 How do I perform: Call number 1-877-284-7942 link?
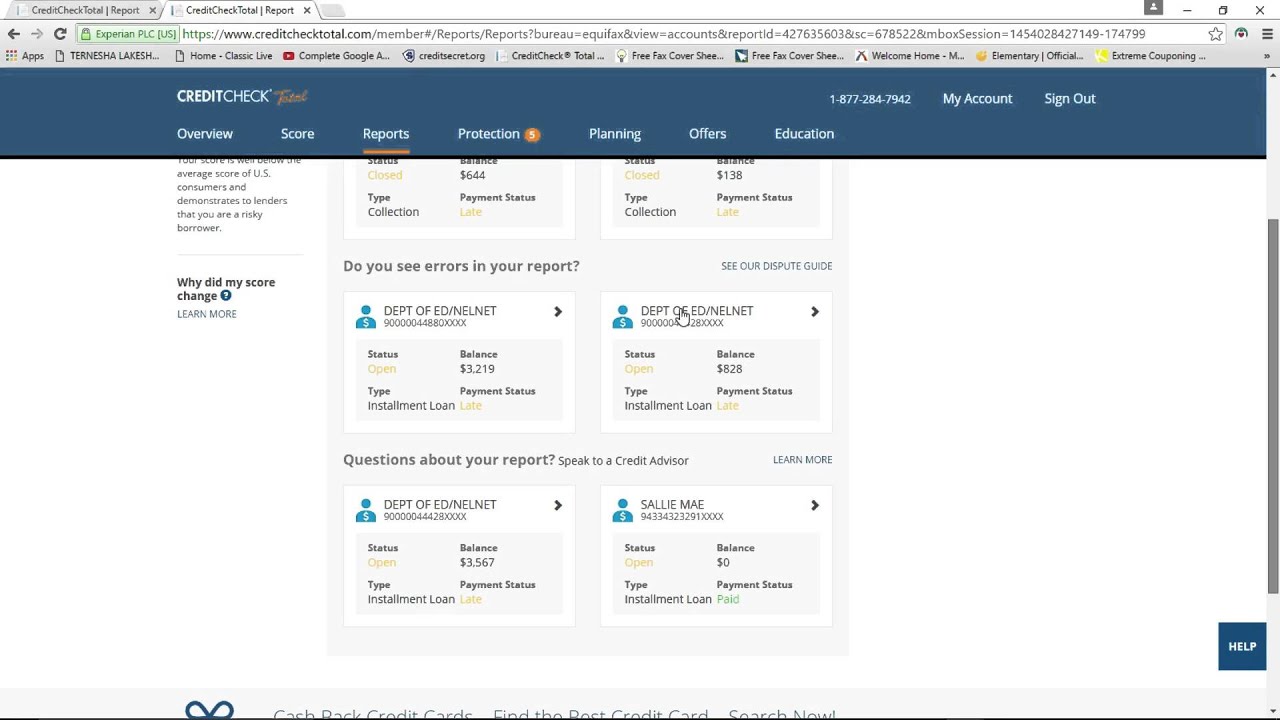click(x=870, y=99)
